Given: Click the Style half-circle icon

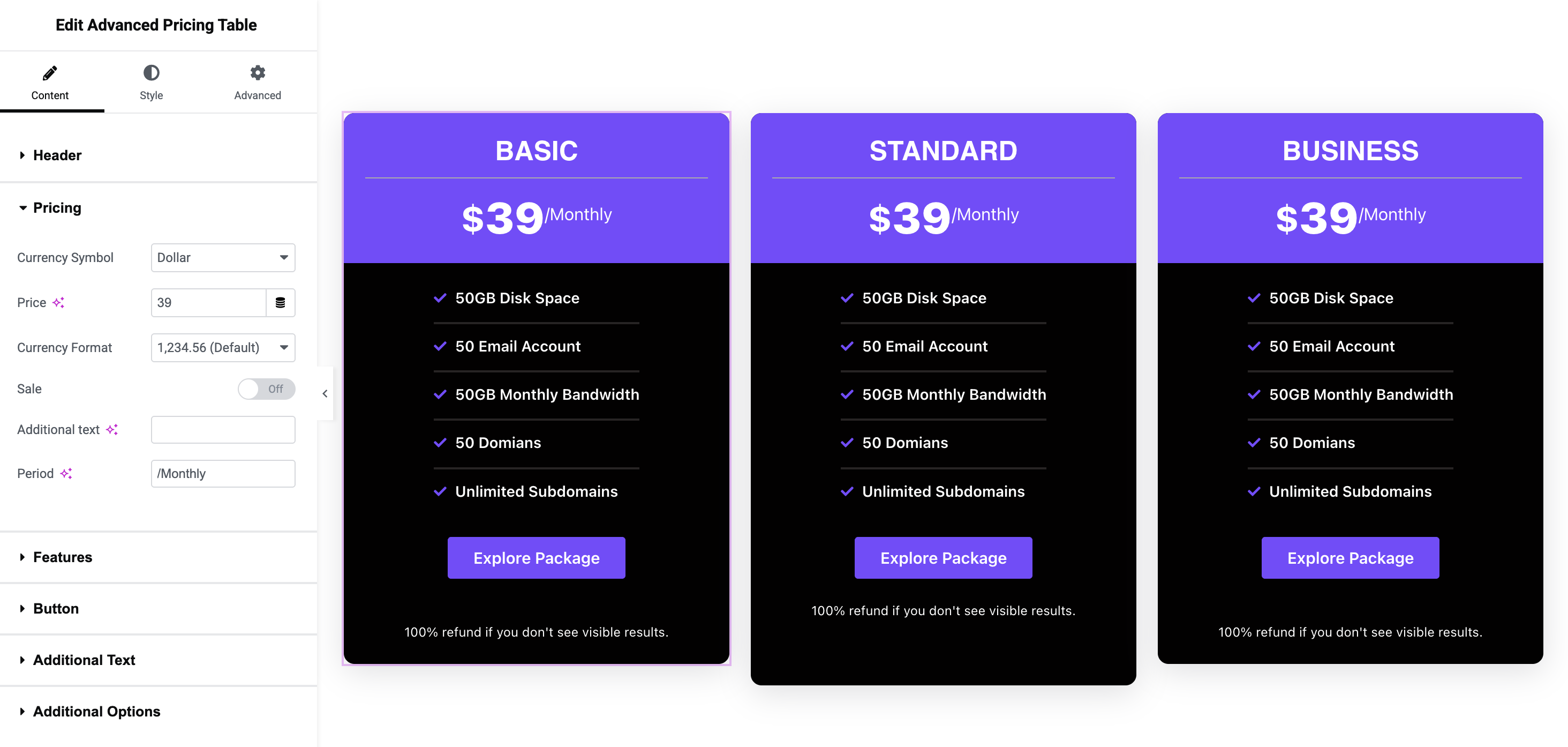Looking at the screenshot, I should coord(151,73).
